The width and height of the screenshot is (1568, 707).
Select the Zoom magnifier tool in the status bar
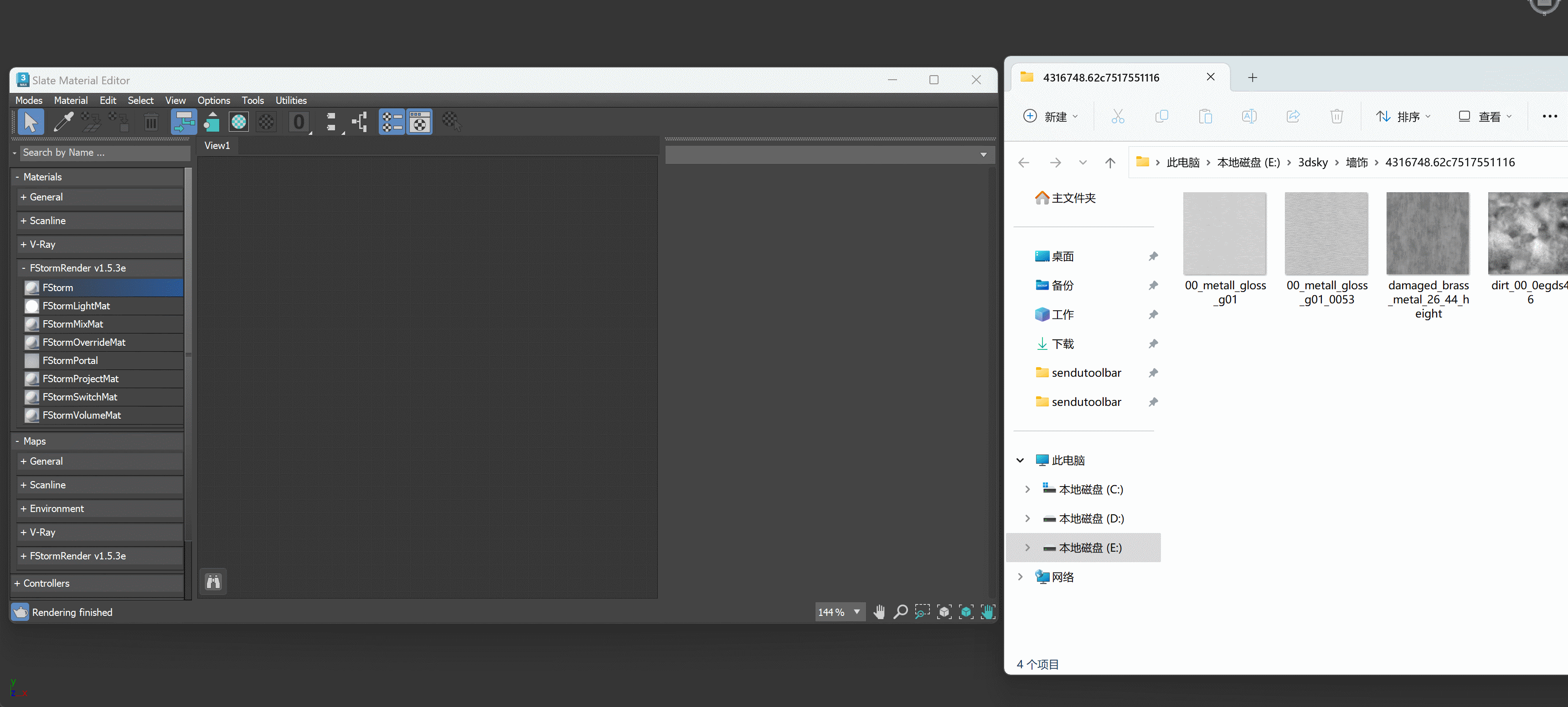tap(900, 612)
